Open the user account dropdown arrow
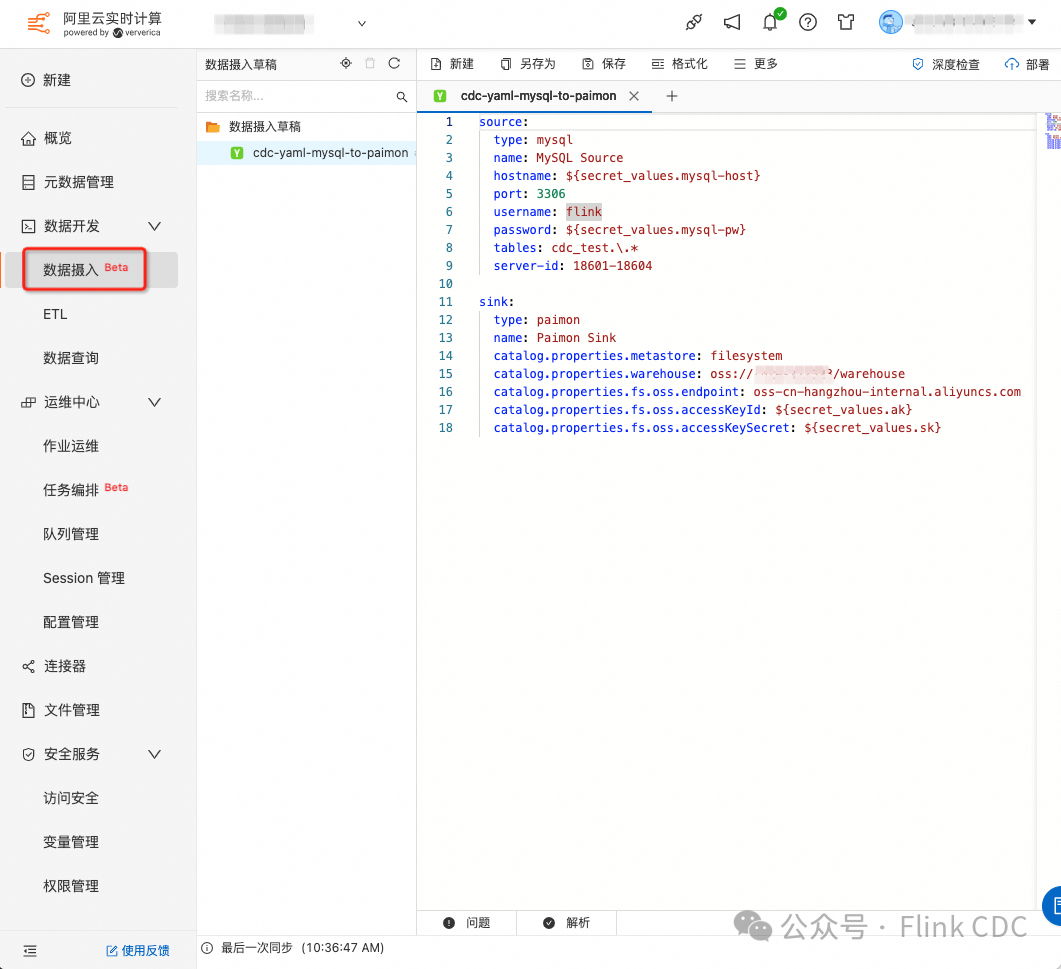Screen dimensions: 1061x969 click(1032, 22)
